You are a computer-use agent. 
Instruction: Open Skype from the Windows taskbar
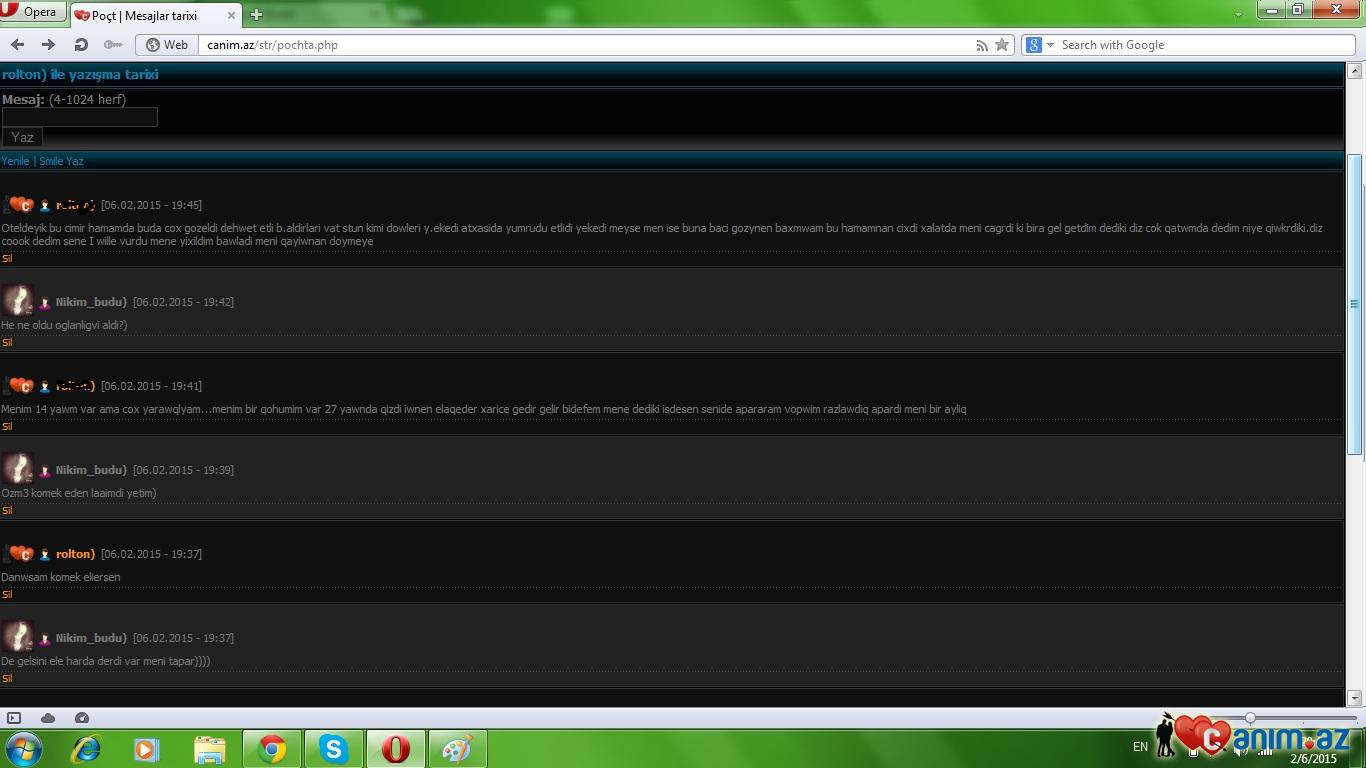click(333, 748)
